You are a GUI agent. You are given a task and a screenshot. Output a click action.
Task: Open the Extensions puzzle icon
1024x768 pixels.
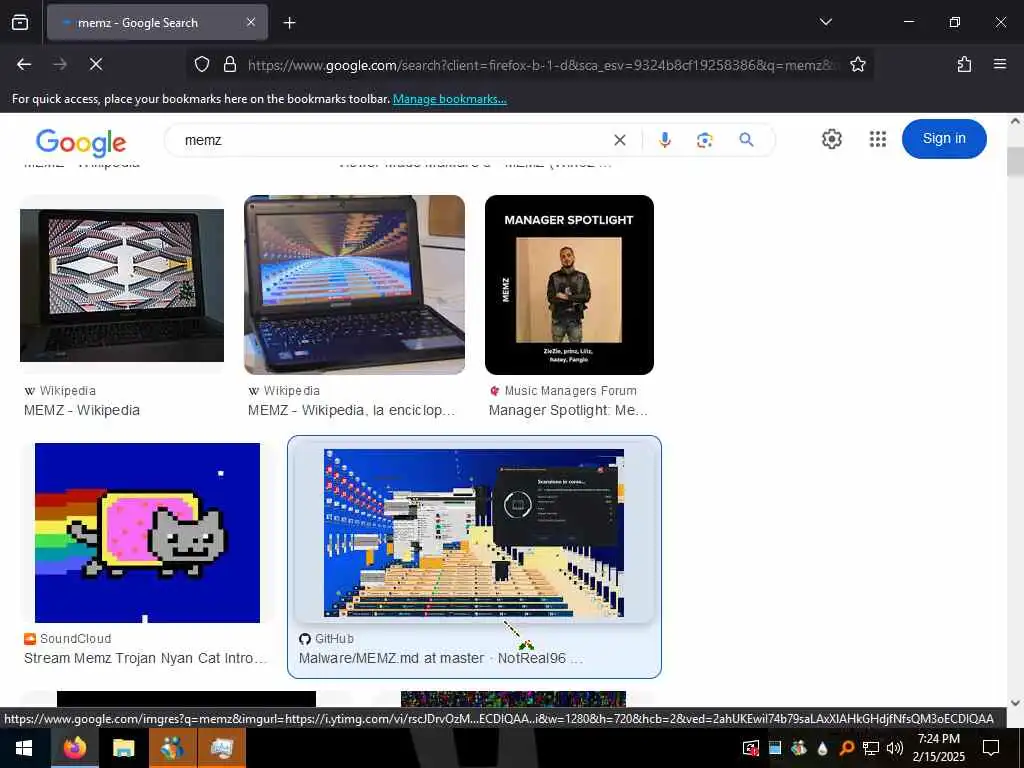[x=964, y=64]
